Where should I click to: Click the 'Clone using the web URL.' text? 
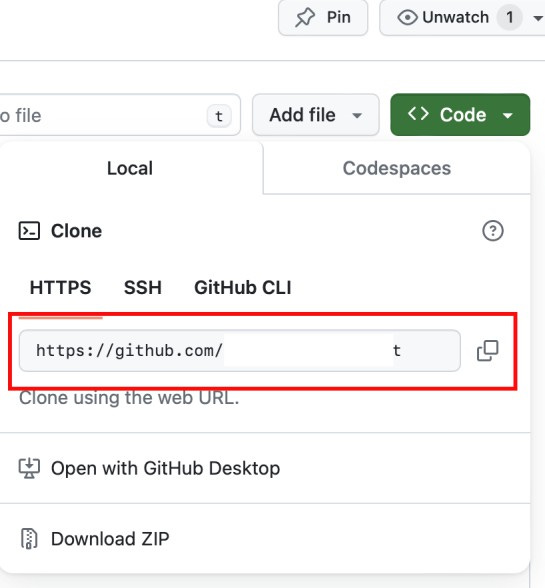[129, 398]
